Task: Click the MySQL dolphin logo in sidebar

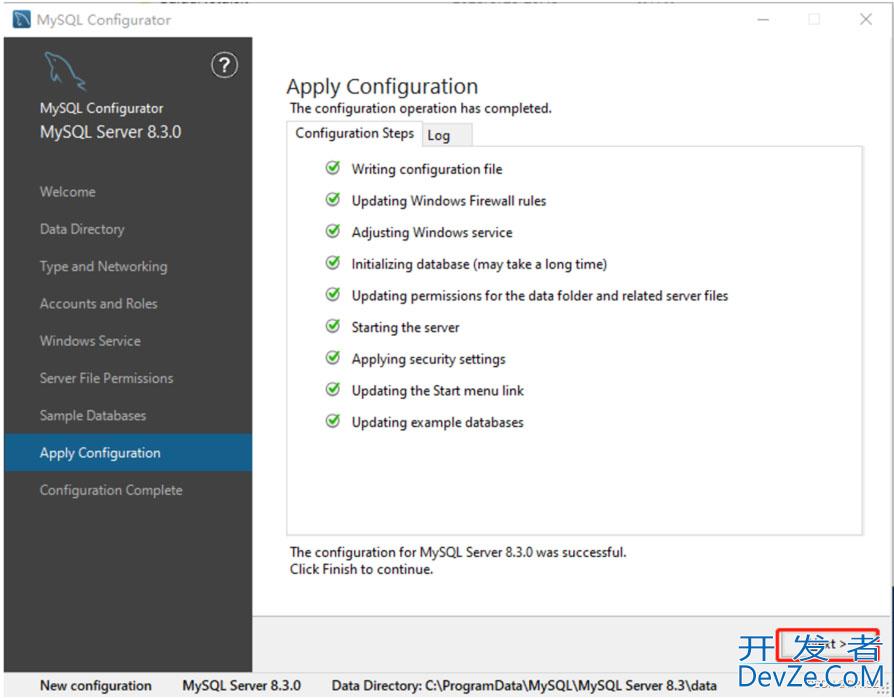Action: coord(64,71)
